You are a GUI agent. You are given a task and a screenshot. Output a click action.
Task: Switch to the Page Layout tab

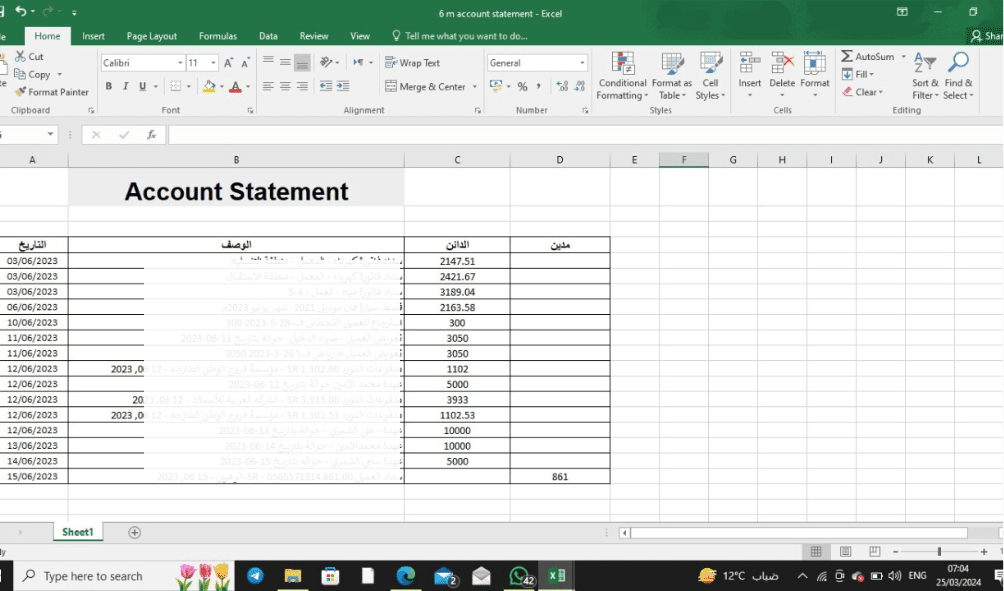152,36
